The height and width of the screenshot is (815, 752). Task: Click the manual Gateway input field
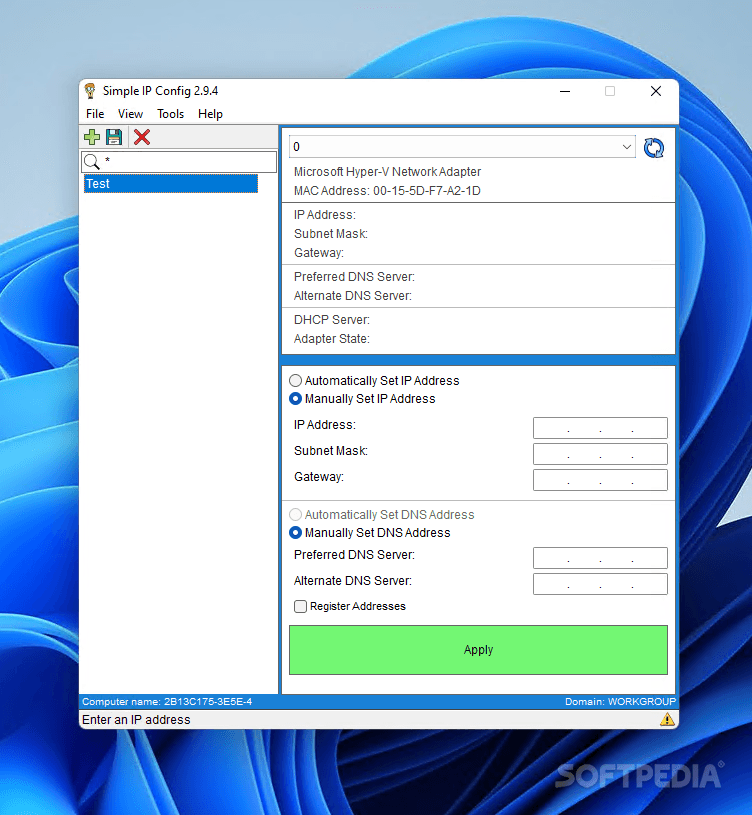coord(600,480)
